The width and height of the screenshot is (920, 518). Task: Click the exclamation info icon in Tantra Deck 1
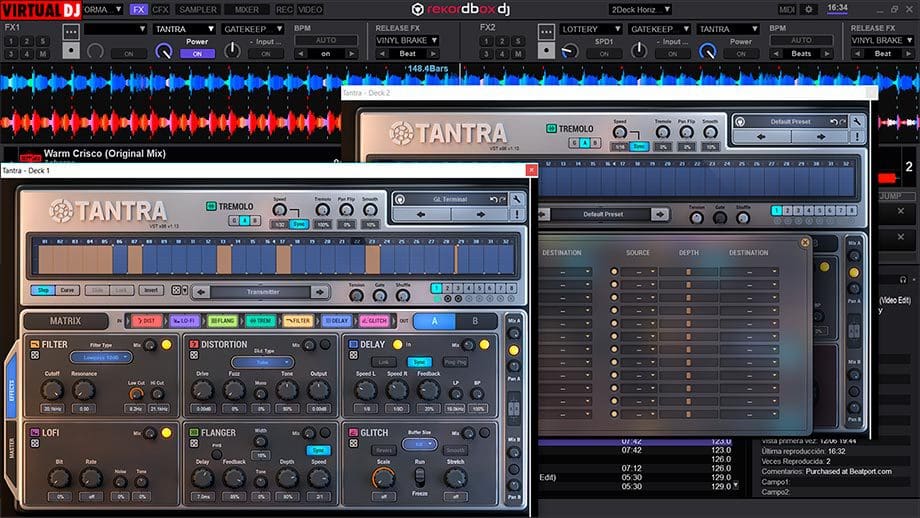pyautogui.click(x=517, y=215)
